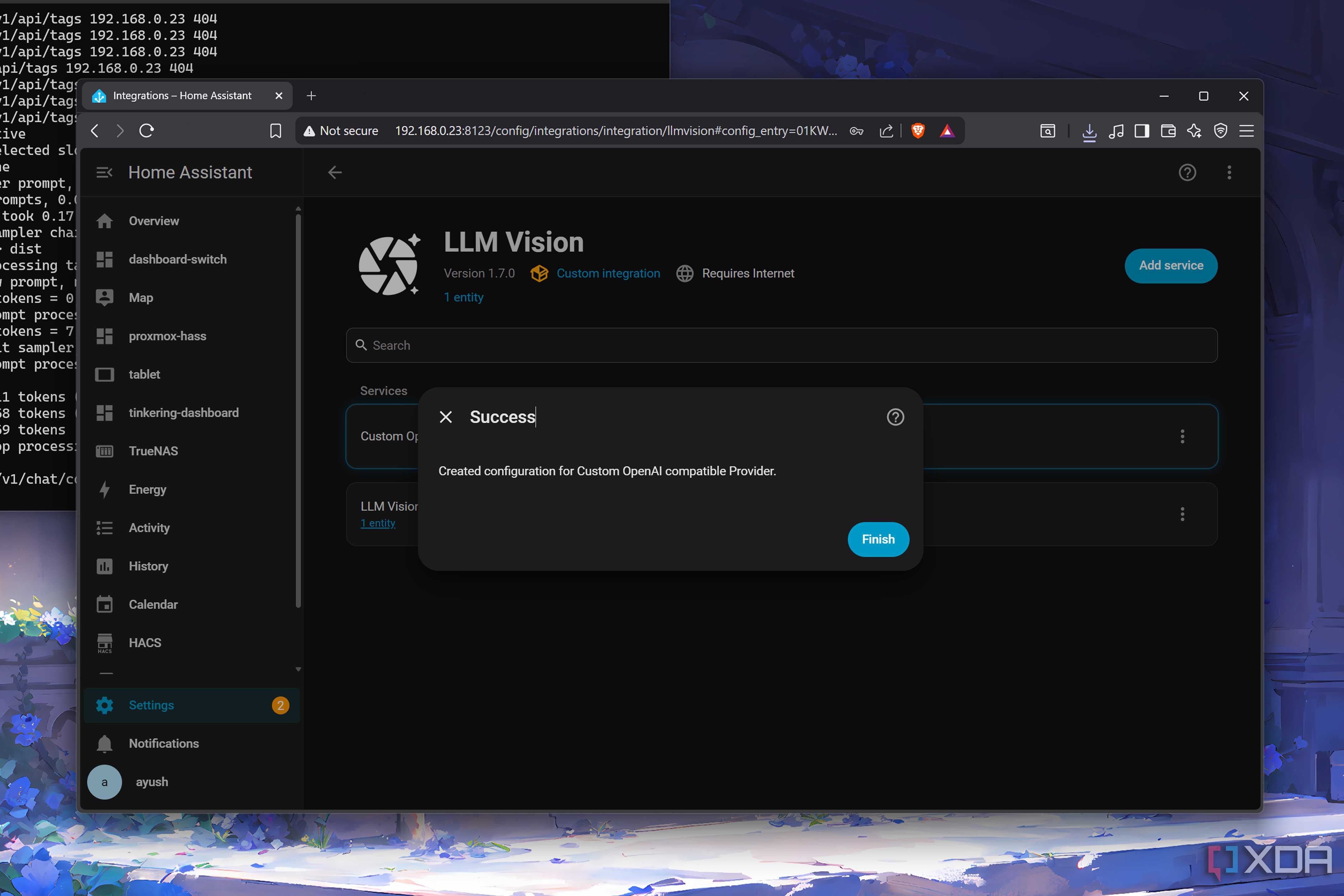Focus the Search input field

(781, 345)
